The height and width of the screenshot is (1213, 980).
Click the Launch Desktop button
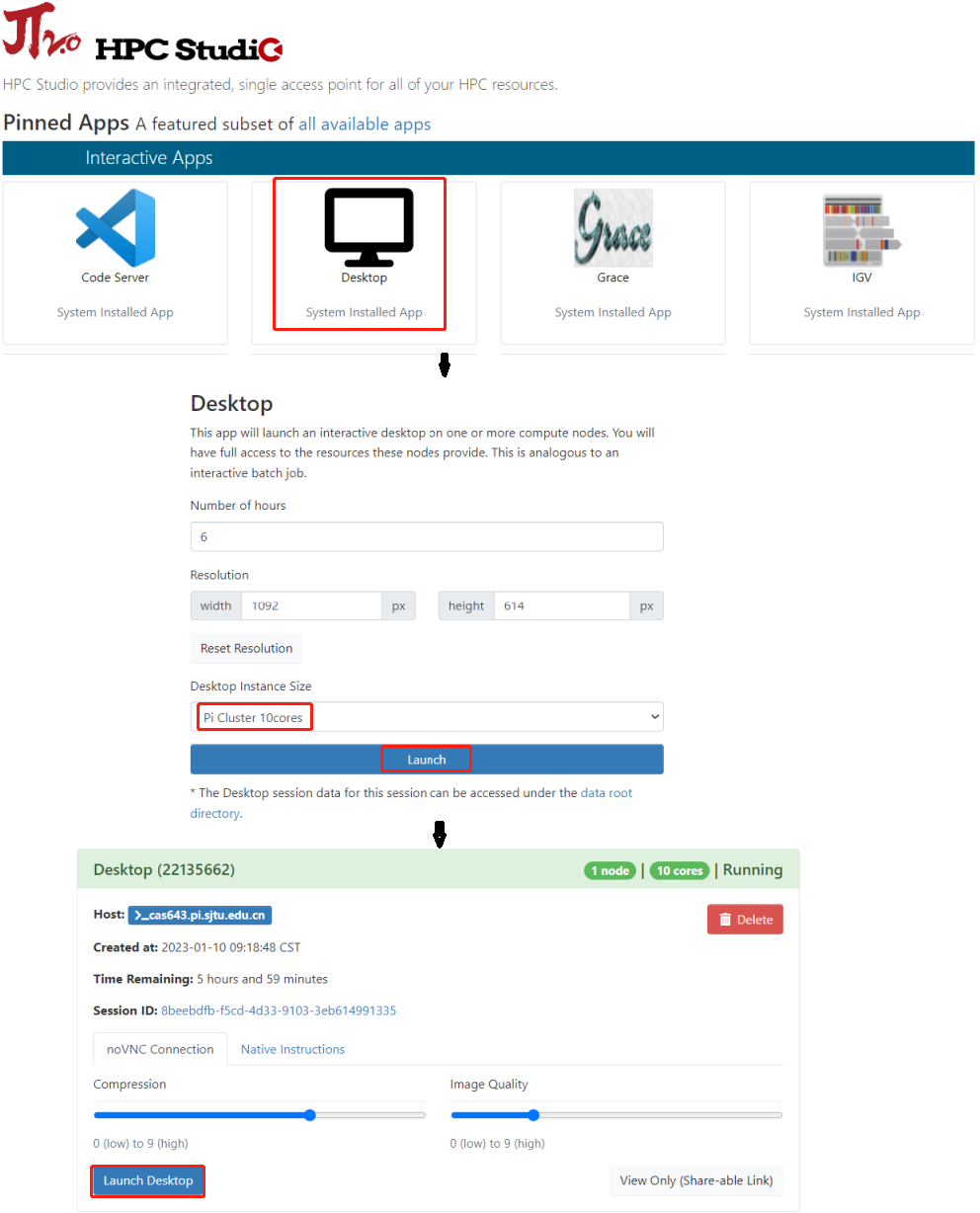pyautogui.click(x=148, y=1180)
